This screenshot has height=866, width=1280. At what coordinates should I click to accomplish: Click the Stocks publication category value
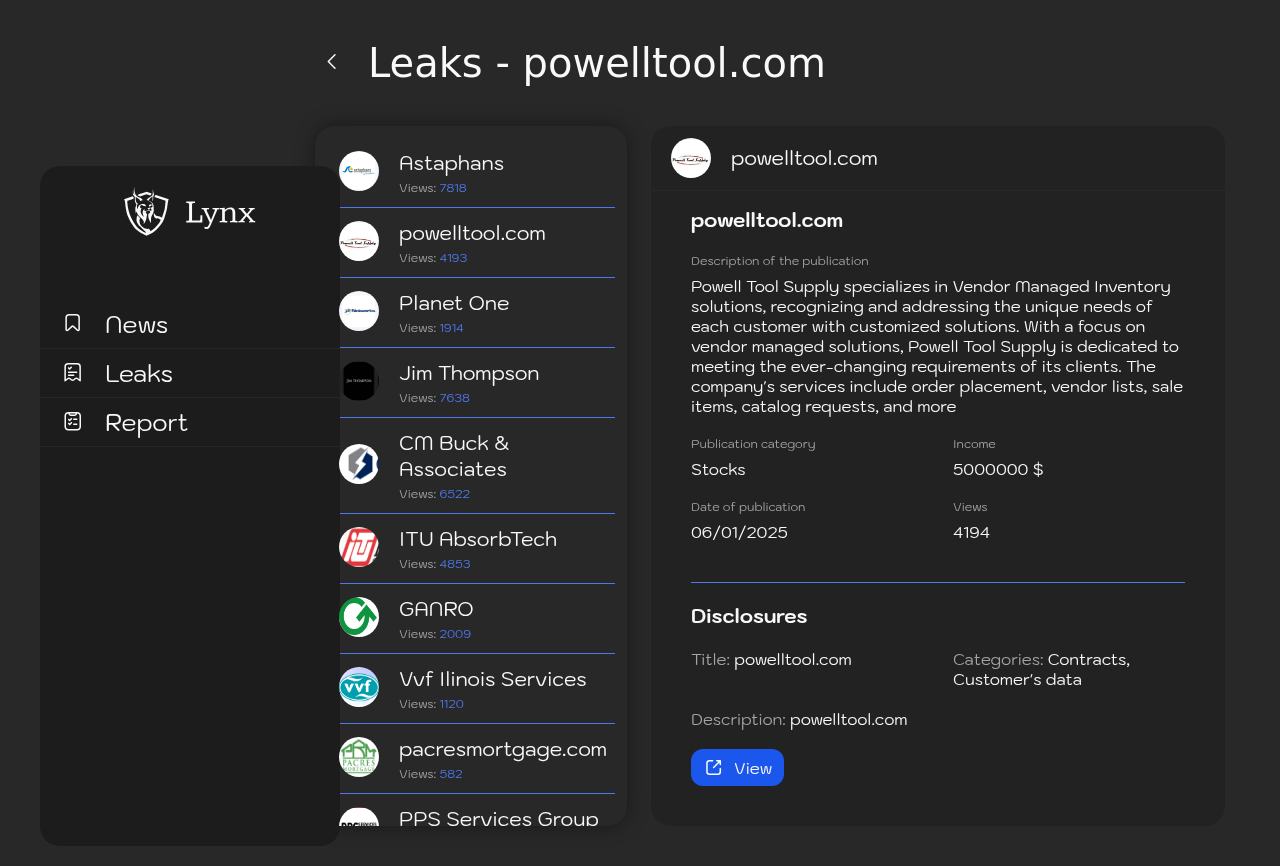(x=718, y=469)
